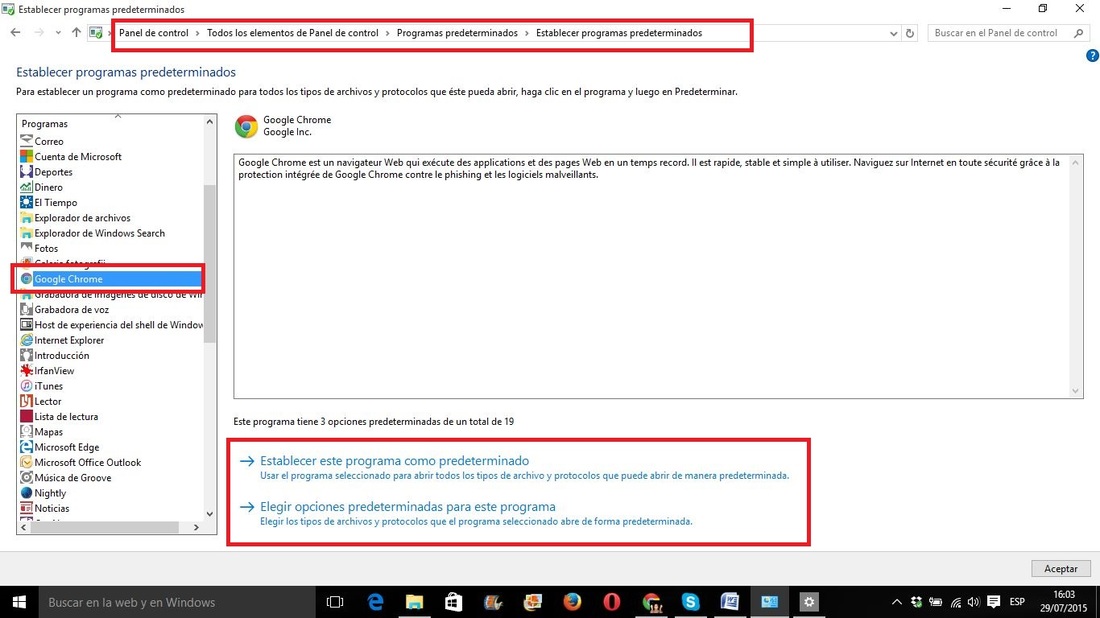This screenshot has width=1100, height=618.
Task: Click programs list horizontal scroll right arrow
Action: pos(196,528)
